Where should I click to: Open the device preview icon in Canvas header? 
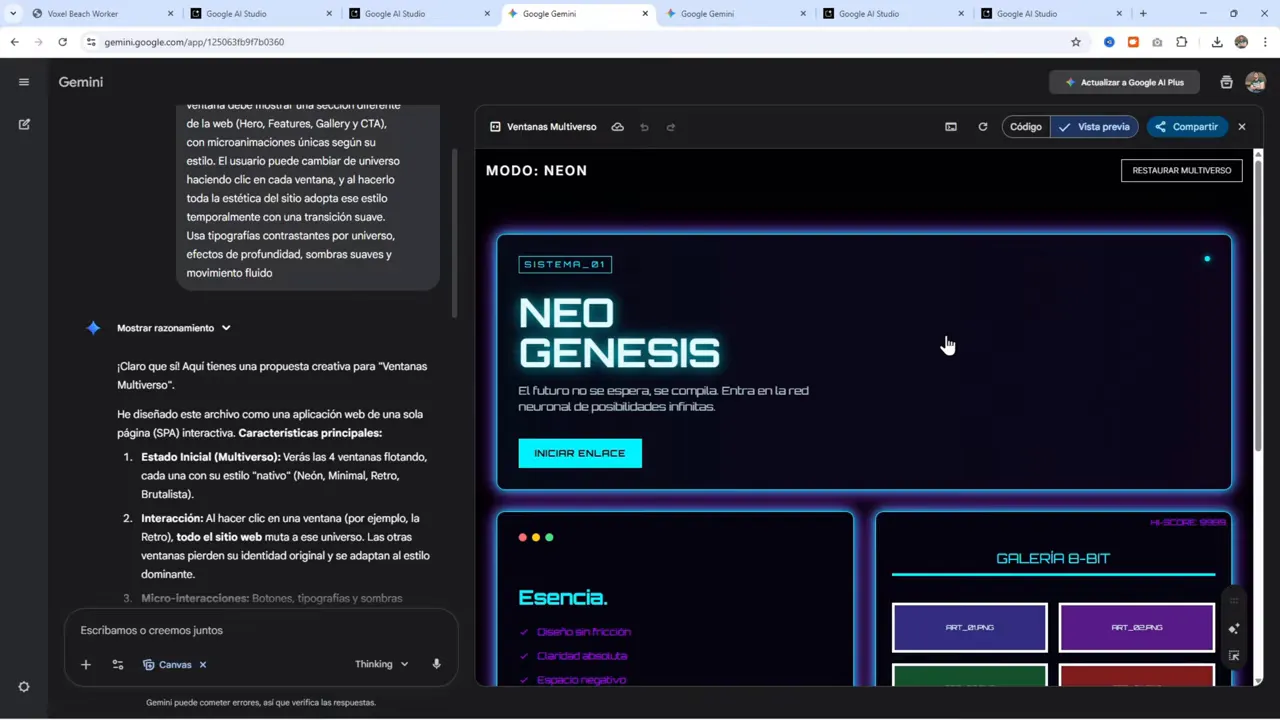click(951, 127)
